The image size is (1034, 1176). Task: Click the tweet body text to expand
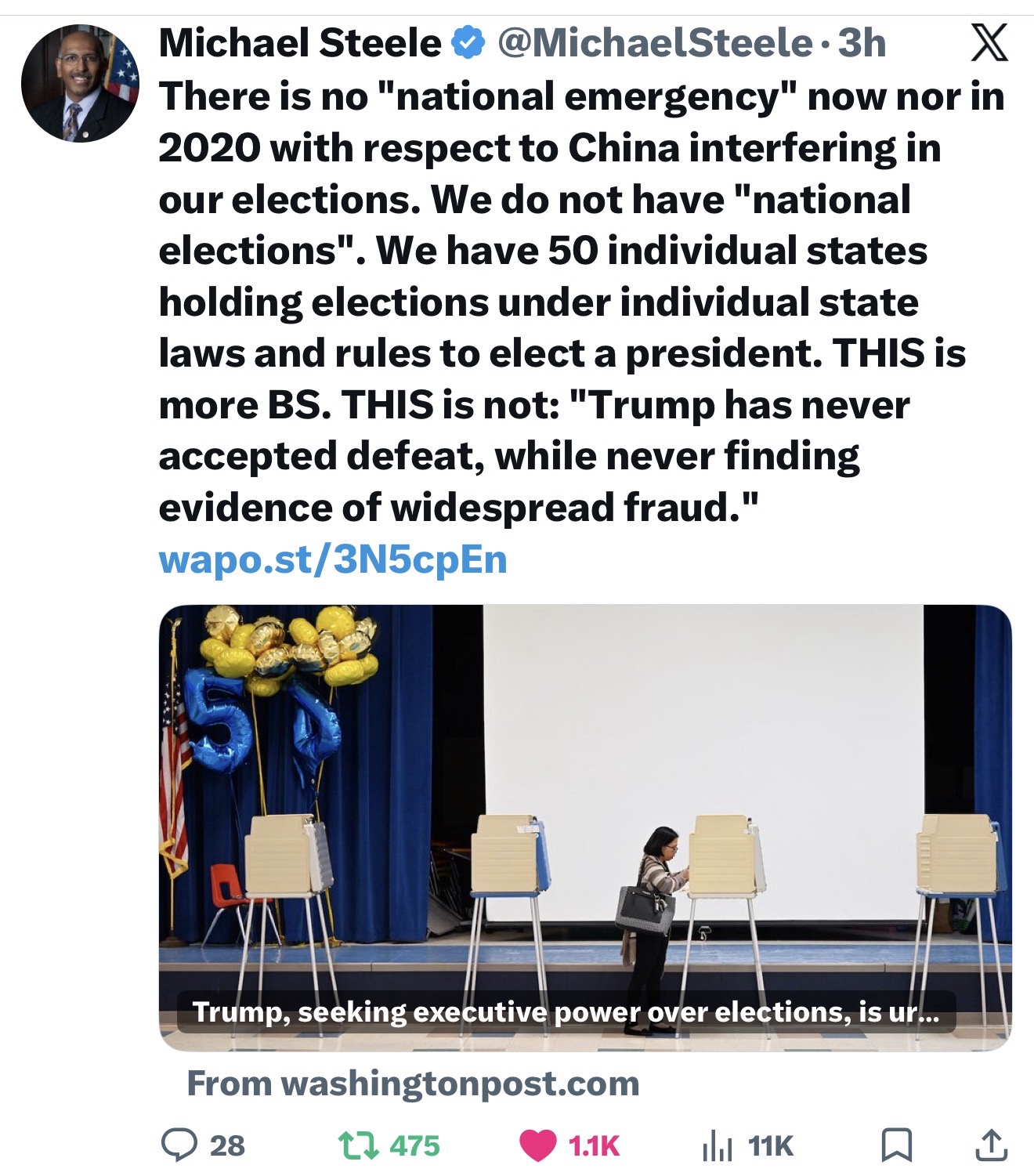(x=548, y=302)
